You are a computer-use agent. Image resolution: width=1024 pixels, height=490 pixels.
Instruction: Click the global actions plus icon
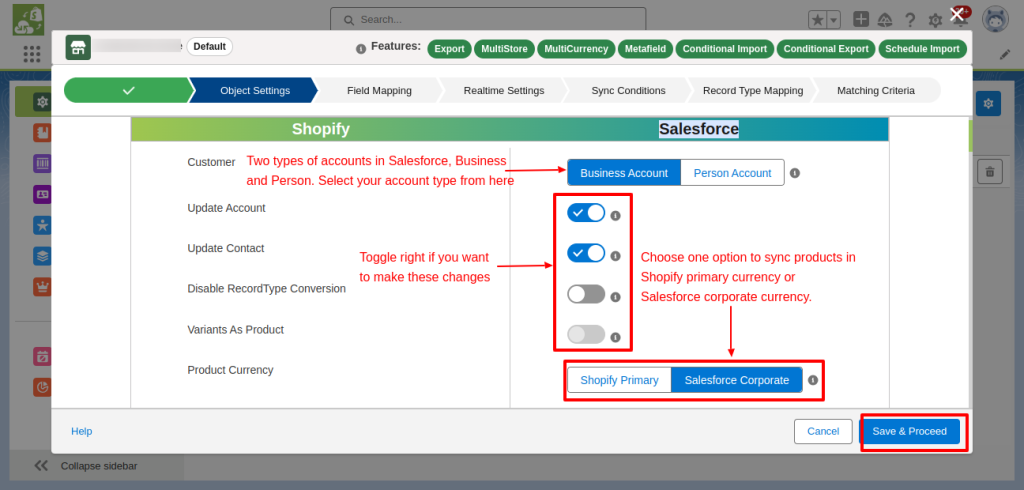(x=861, y=20)
